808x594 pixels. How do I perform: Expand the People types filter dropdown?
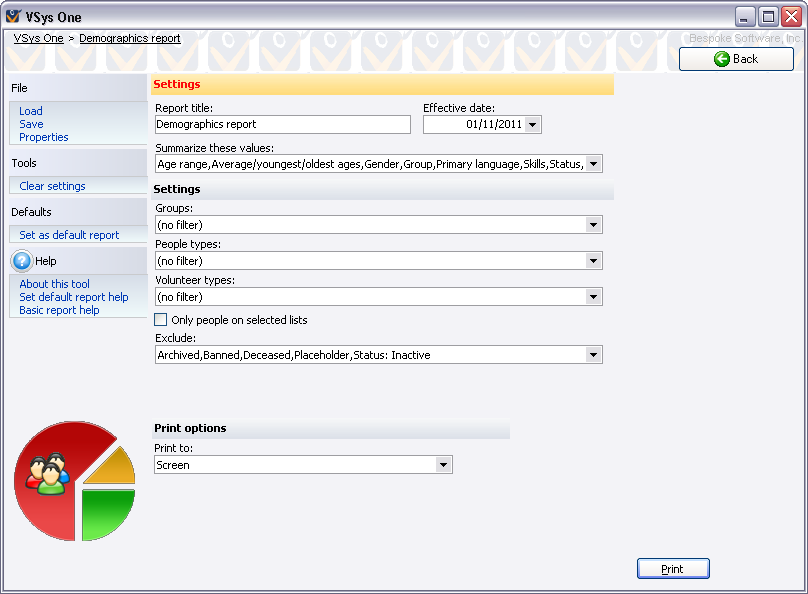click(x=593, y=261)
